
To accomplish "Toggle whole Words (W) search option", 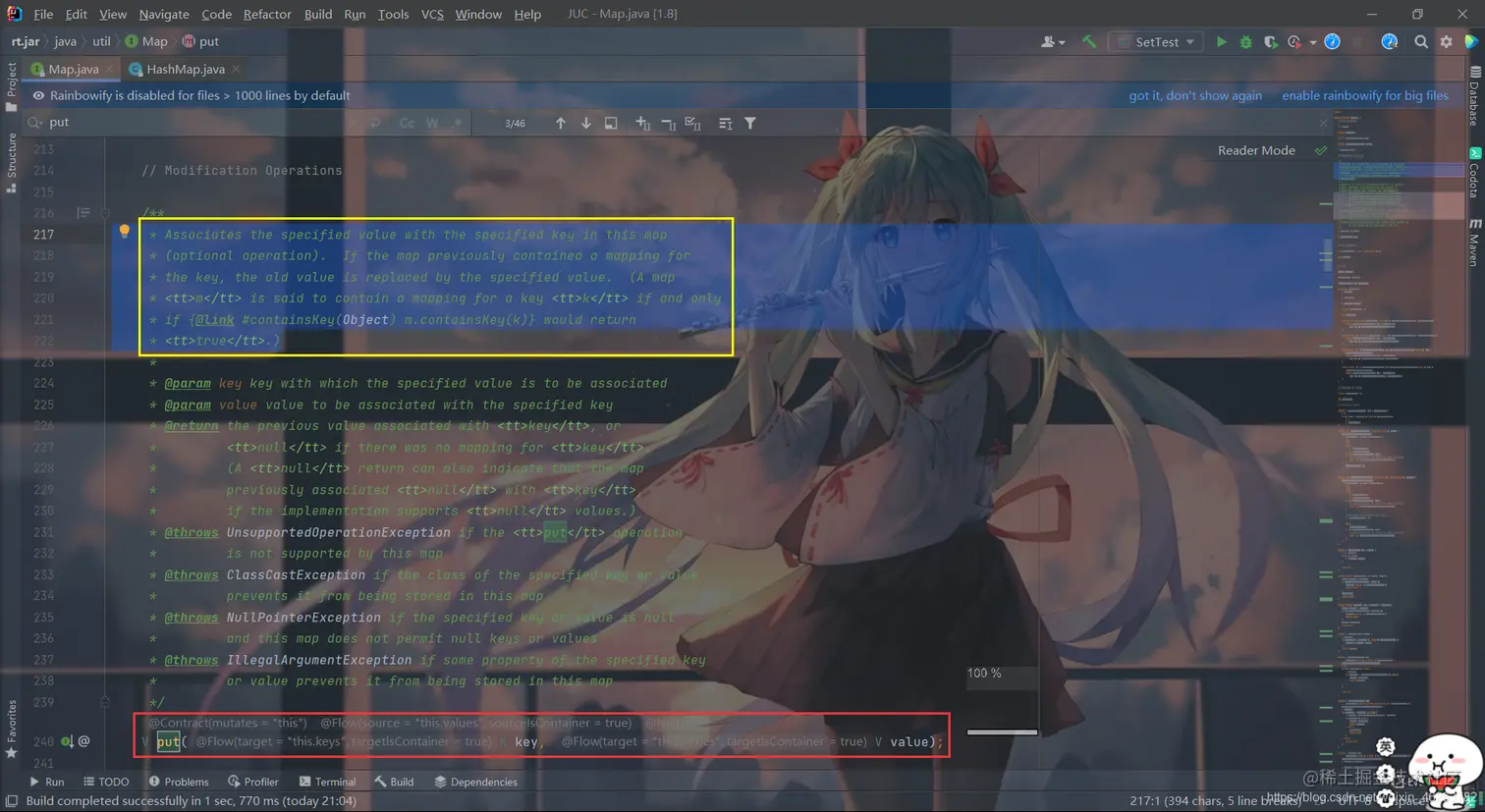I will point(432,124).
